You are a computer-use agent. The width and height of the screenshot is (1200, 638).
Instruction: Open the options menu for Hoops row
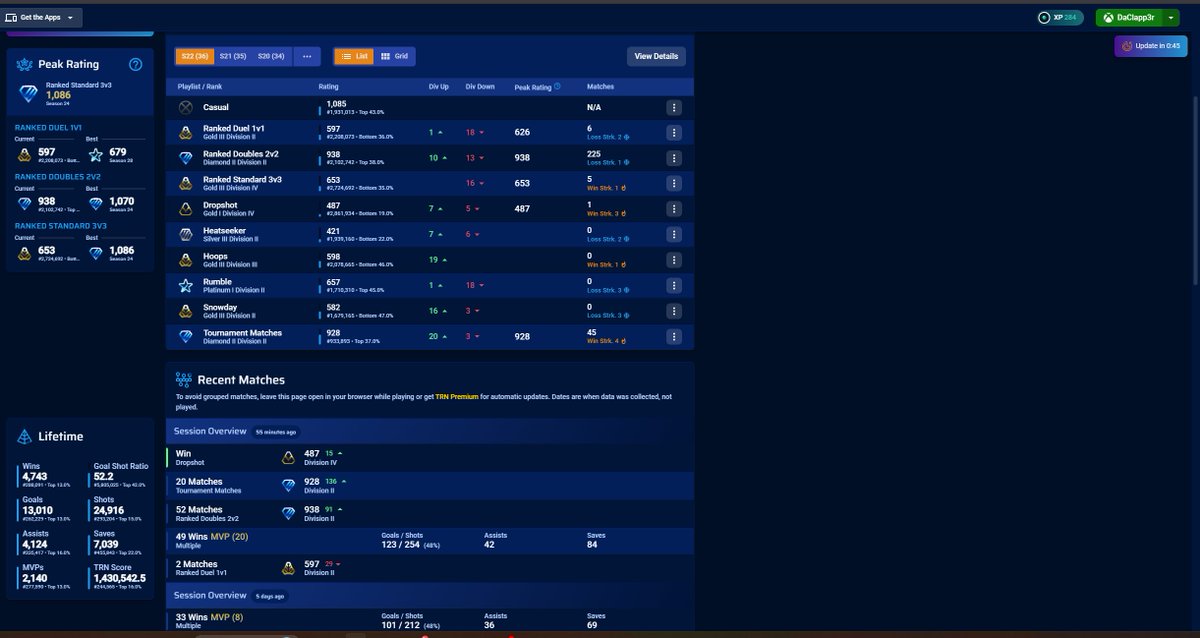[674, 259]
